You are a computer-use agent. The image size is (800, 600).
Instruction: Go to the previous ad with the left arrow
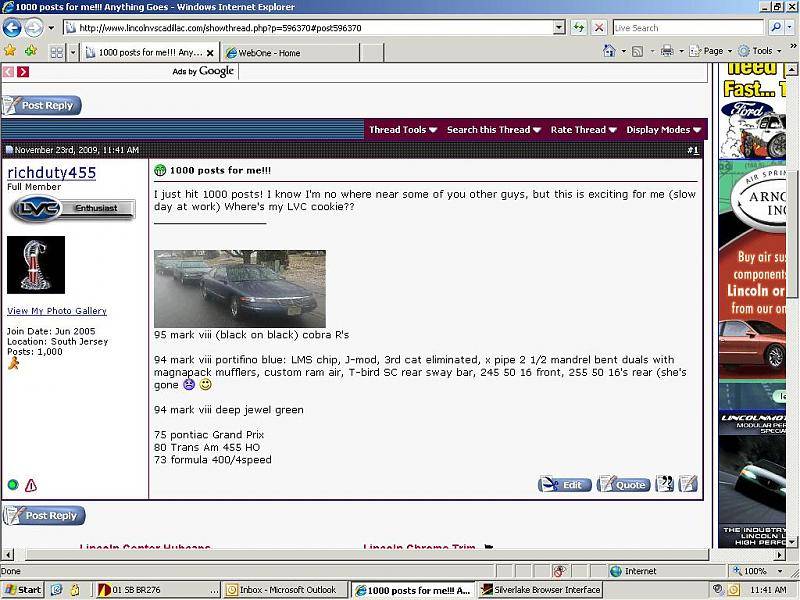pyautogui.click(x=8, y=71)
